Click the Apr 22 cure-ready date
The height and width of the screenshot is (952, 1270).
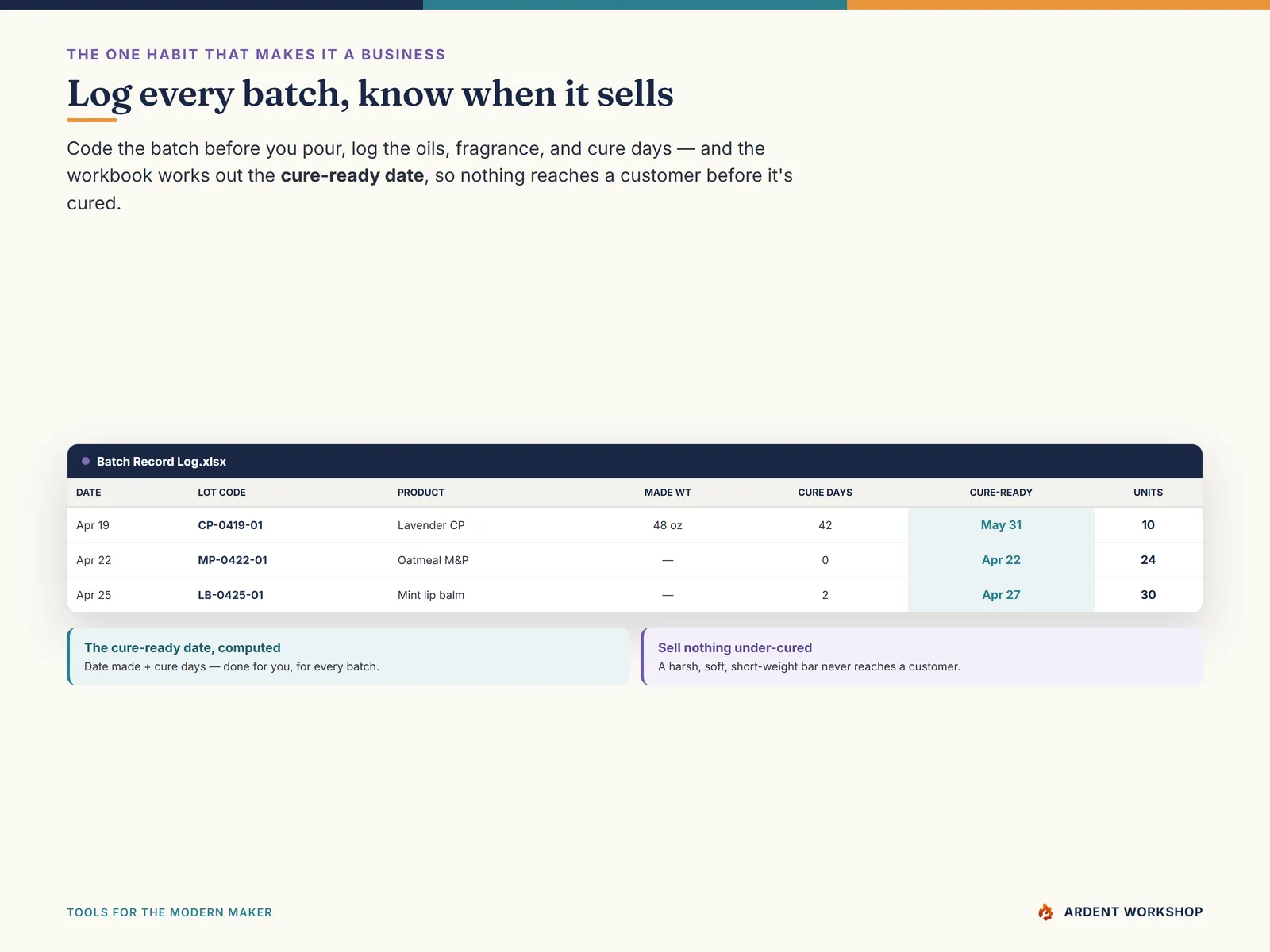(1001, 560)
